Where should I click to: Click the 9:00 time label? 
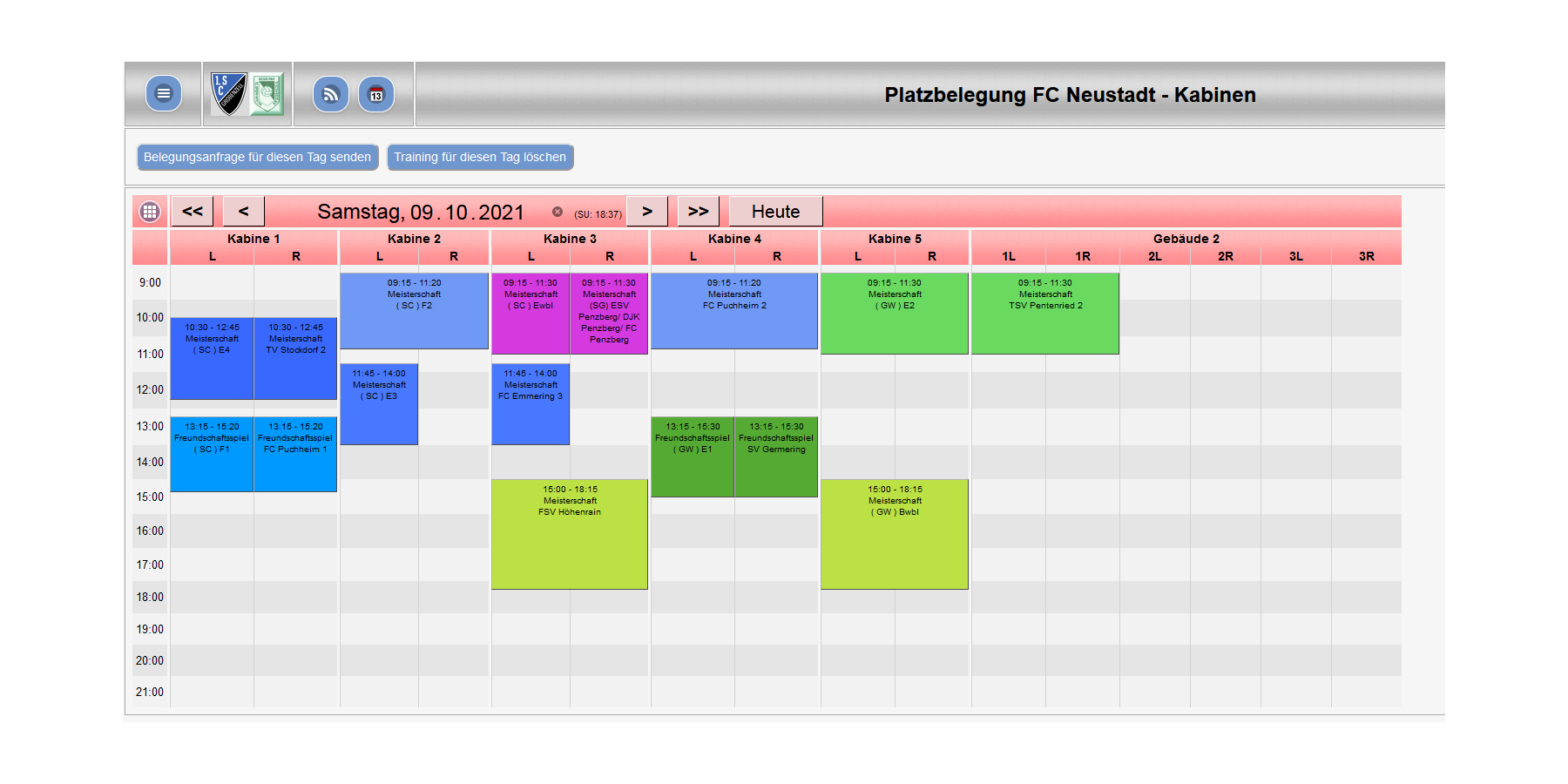150,282
